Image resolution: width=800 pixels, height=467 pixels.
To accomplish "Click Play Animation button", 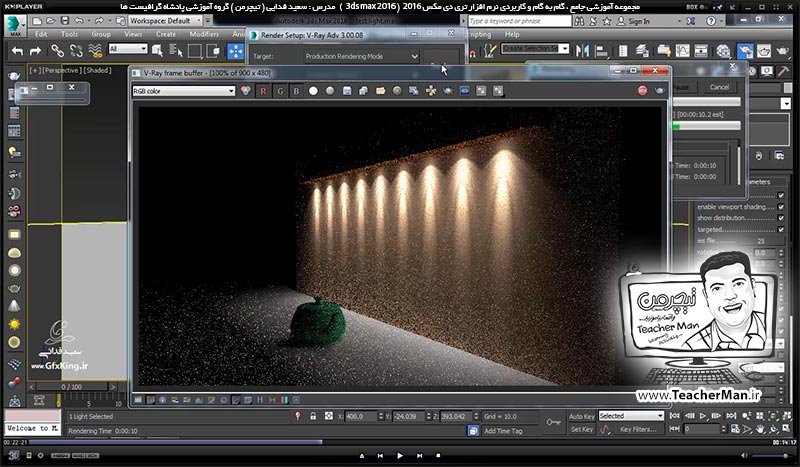I will (x=703, y=416).
